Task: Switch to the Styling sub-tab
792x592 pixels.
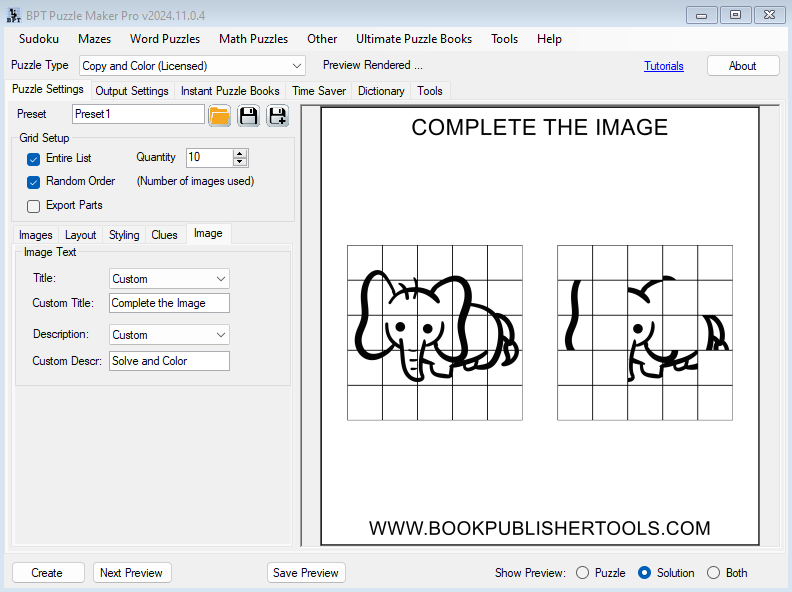Action: tap(124, 235)
